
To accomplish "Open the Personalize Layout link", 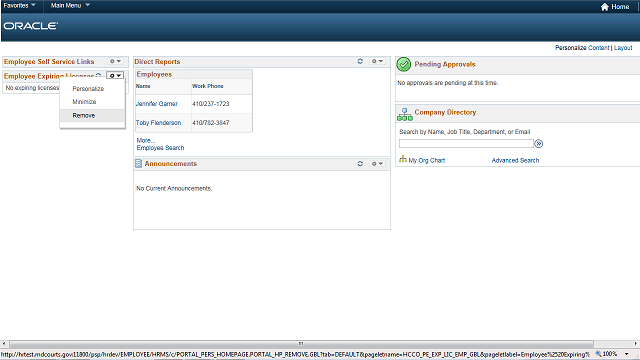I will (623, 48).
